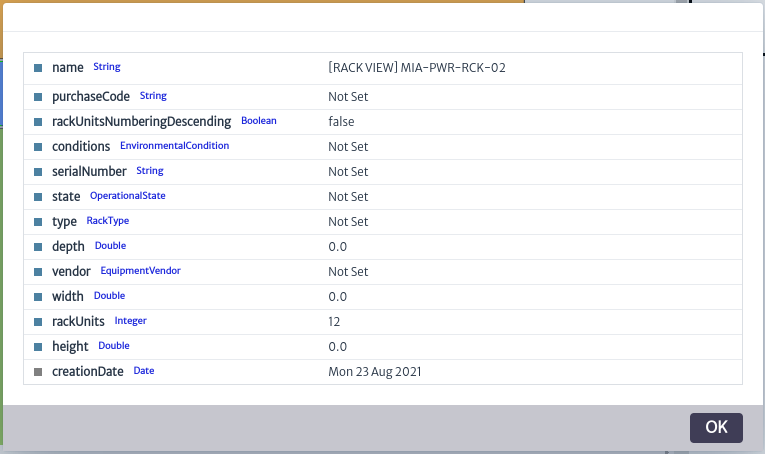The width and height of the screenshot is (765, 454).
Task: Click the EnvironmentalCondition type label
Action: pyautogui.click(x=175, y=146)
